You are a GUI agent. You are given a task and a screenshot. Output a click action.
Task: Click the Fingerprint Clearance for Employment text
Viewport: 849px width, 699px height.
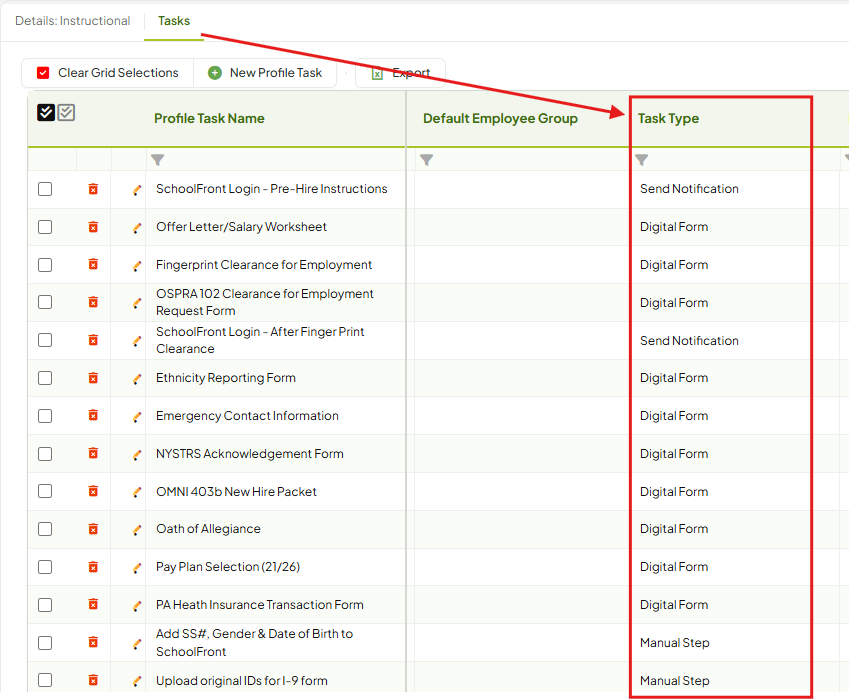tap(264, 265)
